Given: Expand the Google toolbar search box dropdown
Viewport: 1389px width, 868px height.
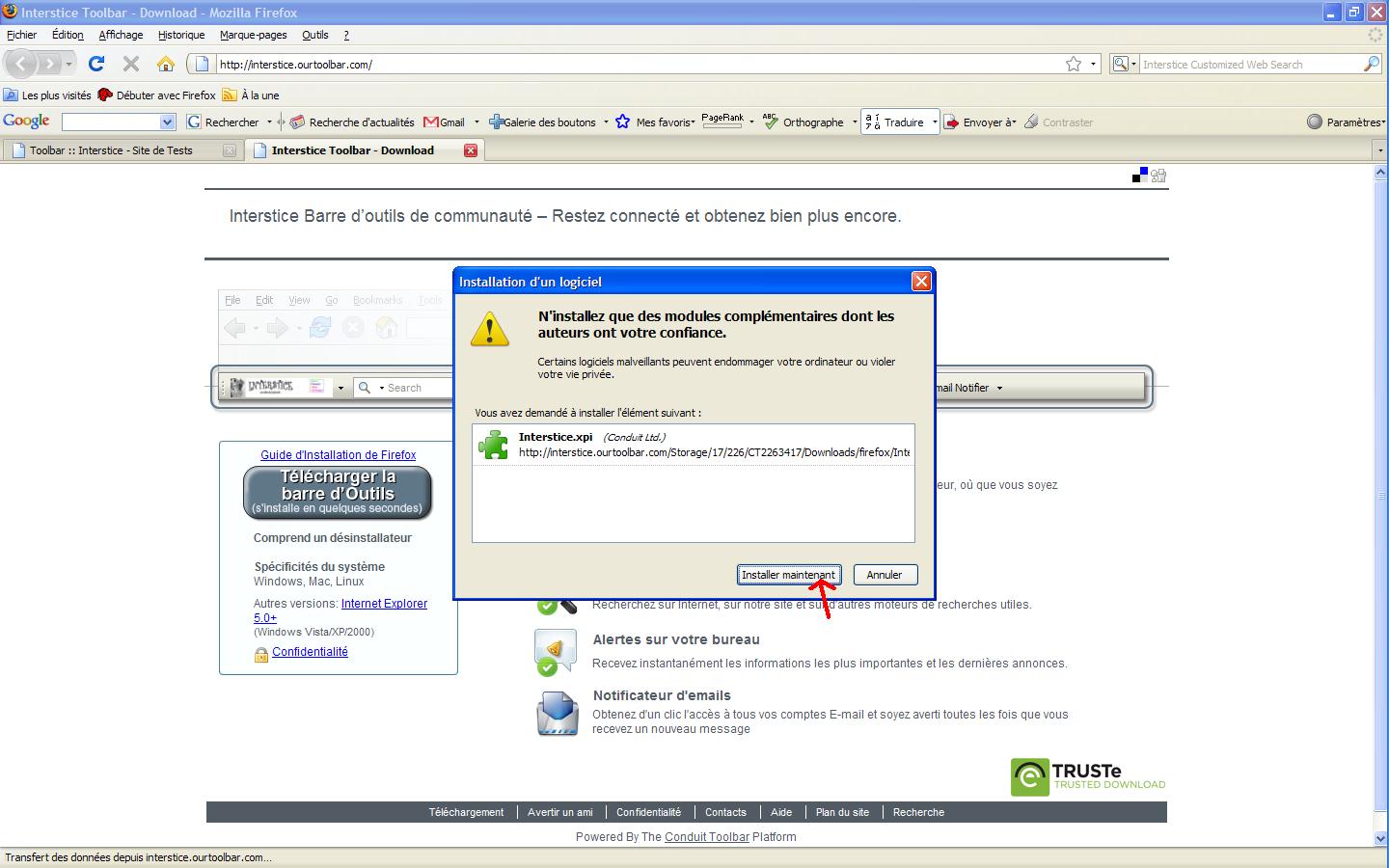Looking at the screenshot, I should pos(167,122).
